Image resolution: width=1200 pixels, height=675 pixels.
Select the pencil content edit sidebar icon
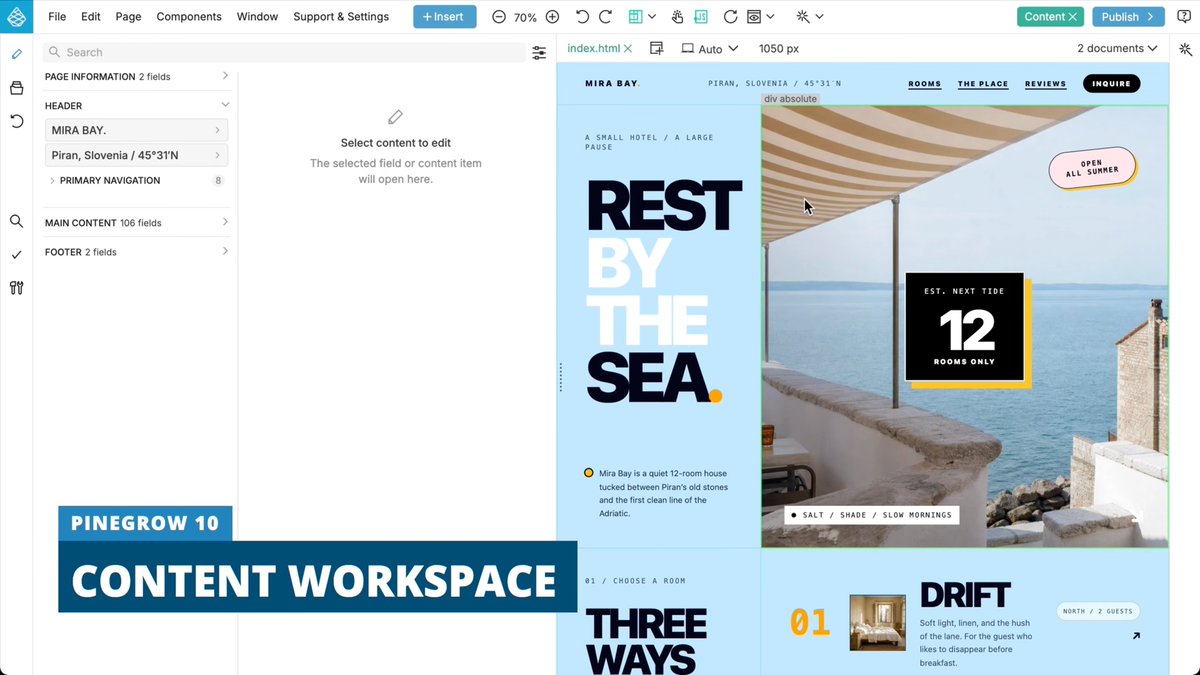(17, 54)
